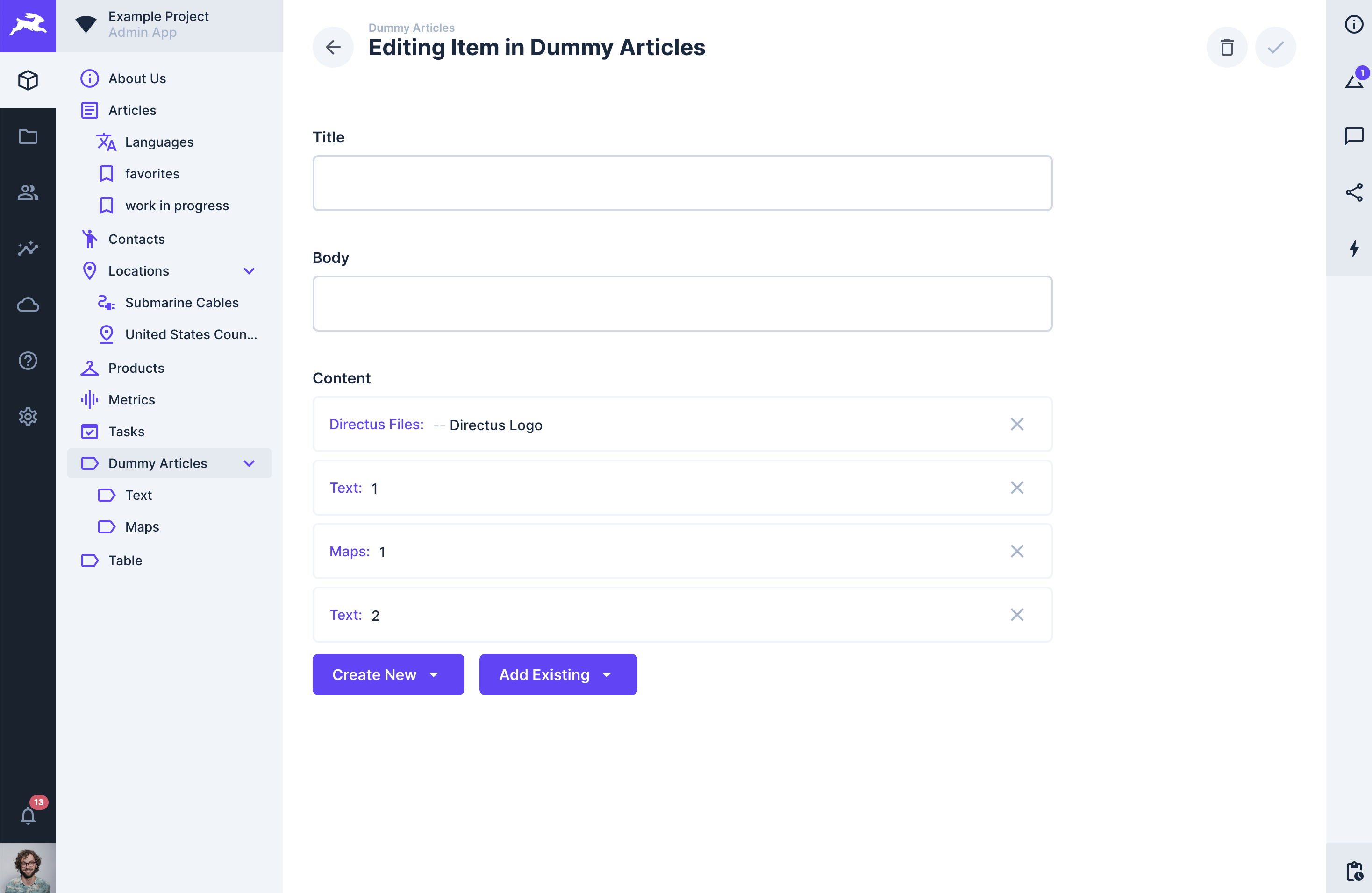Open the Help documentation icon
The image size is (1372, 893).
(28, 360)
